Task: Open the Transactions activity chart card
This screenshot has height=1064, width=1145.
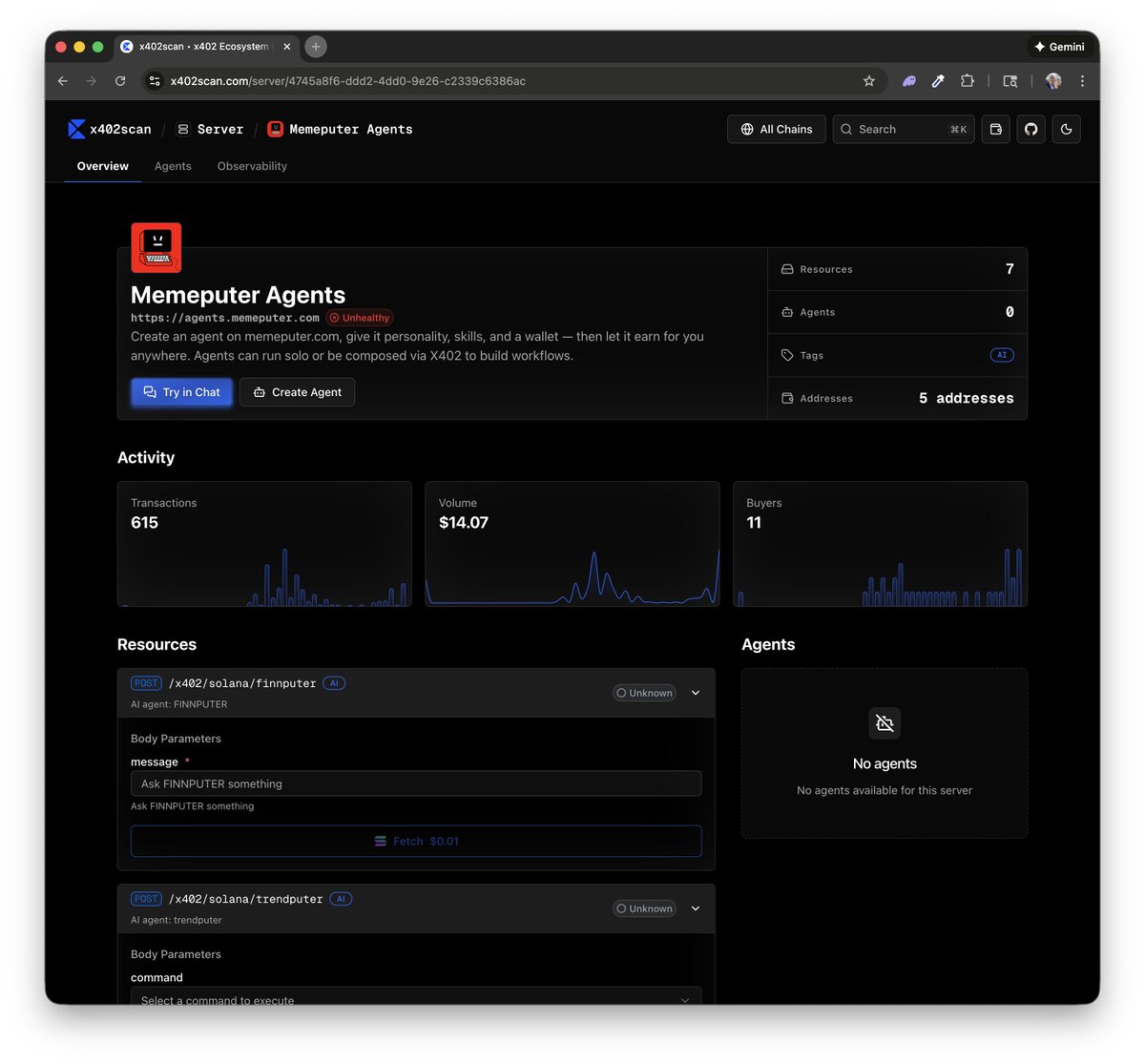Action: (264, 544)
